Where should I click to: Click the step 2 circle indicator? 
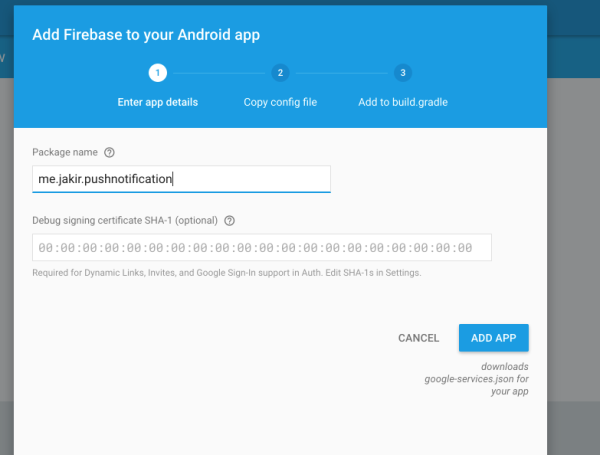point(280,72)
